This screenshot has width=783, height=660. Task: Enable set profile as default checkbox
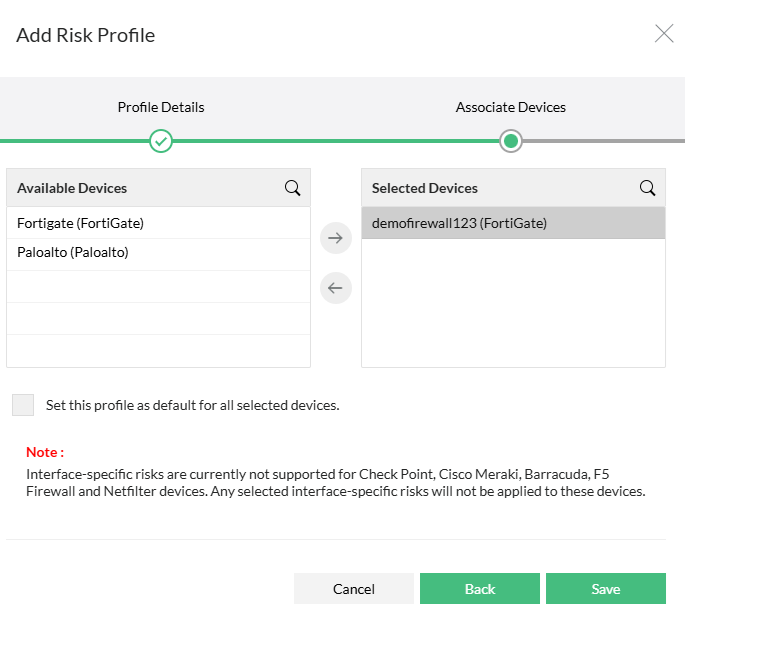pos(23,405)
